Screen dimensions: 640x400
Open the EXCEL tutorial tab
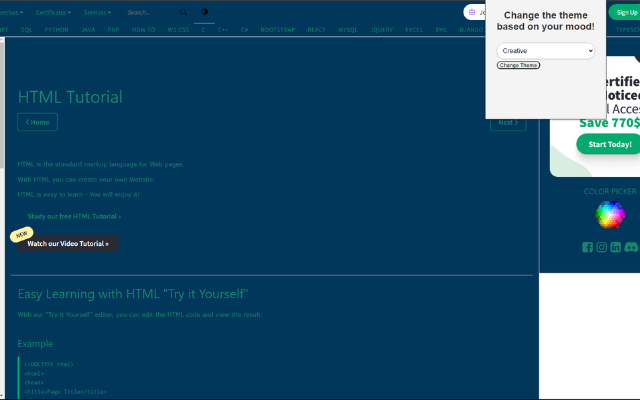414,30
